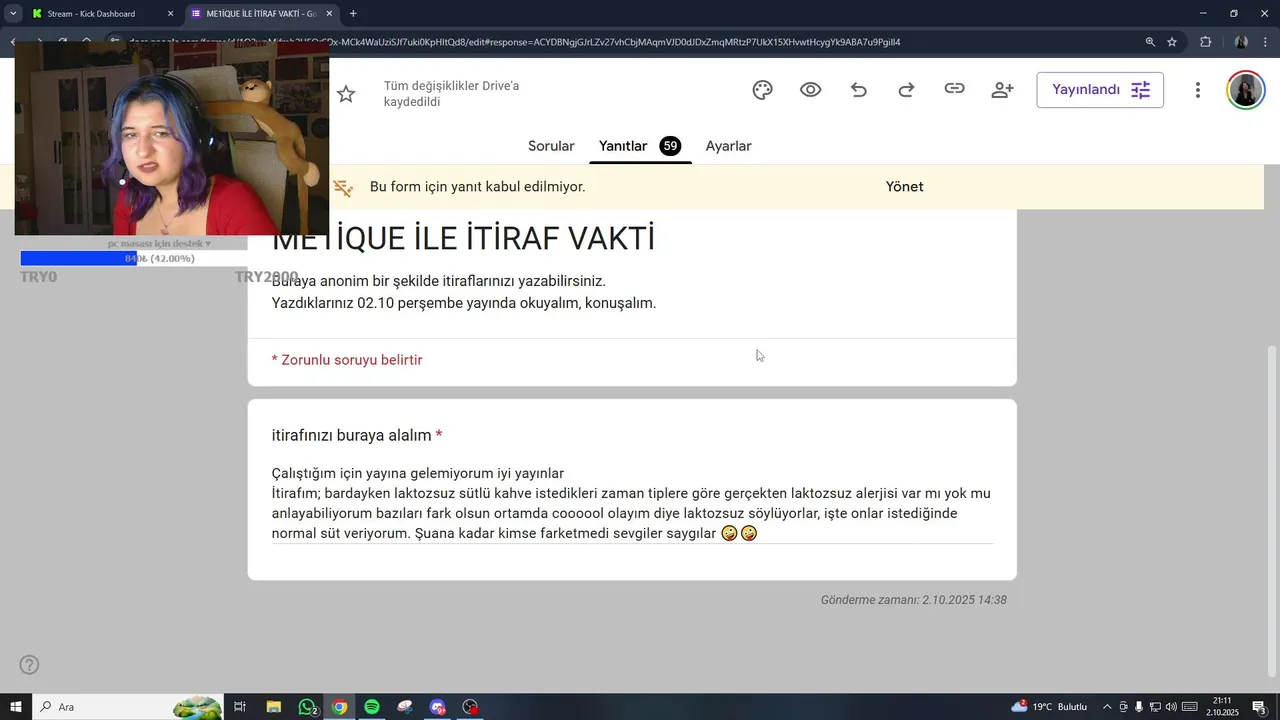The image size is (1280, 720).
Task: Click the form title METİQUE İLE İTİRAF VAKTİ
Action: [x=463, y=239]
